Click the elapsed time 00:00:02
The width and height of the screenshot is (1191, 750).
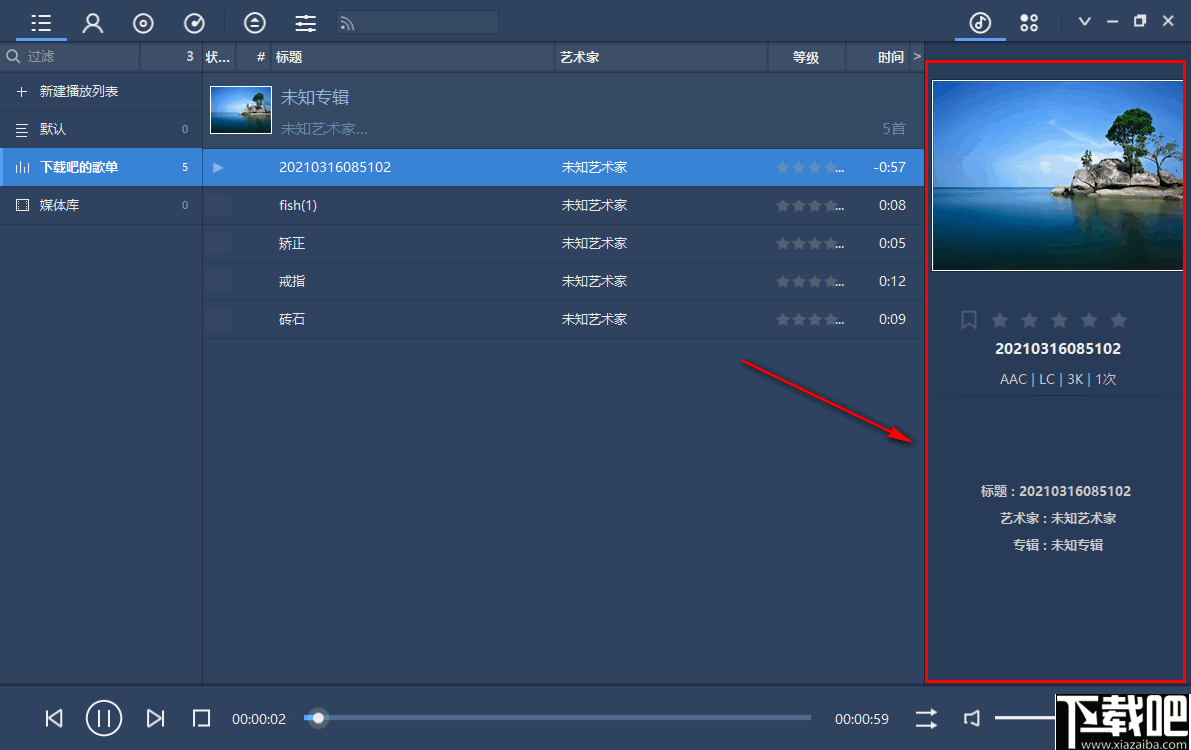pyautogui.click(x=259, y=719)
